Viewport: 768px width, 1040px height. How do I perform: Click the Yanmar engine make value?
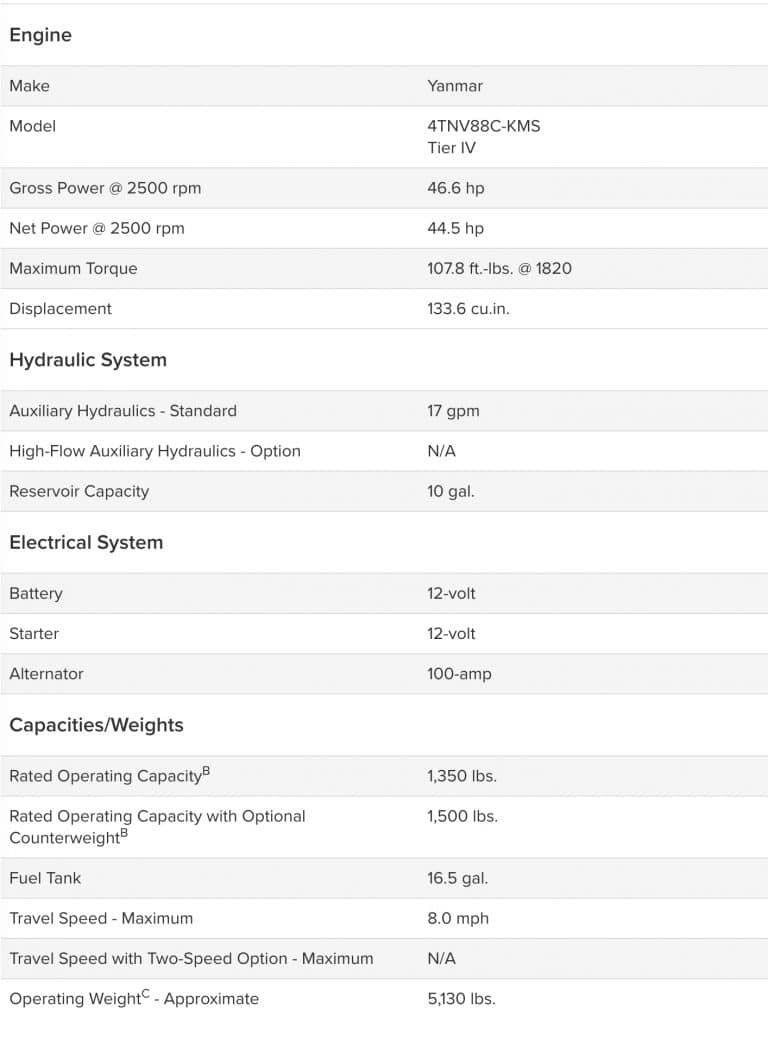455,86
